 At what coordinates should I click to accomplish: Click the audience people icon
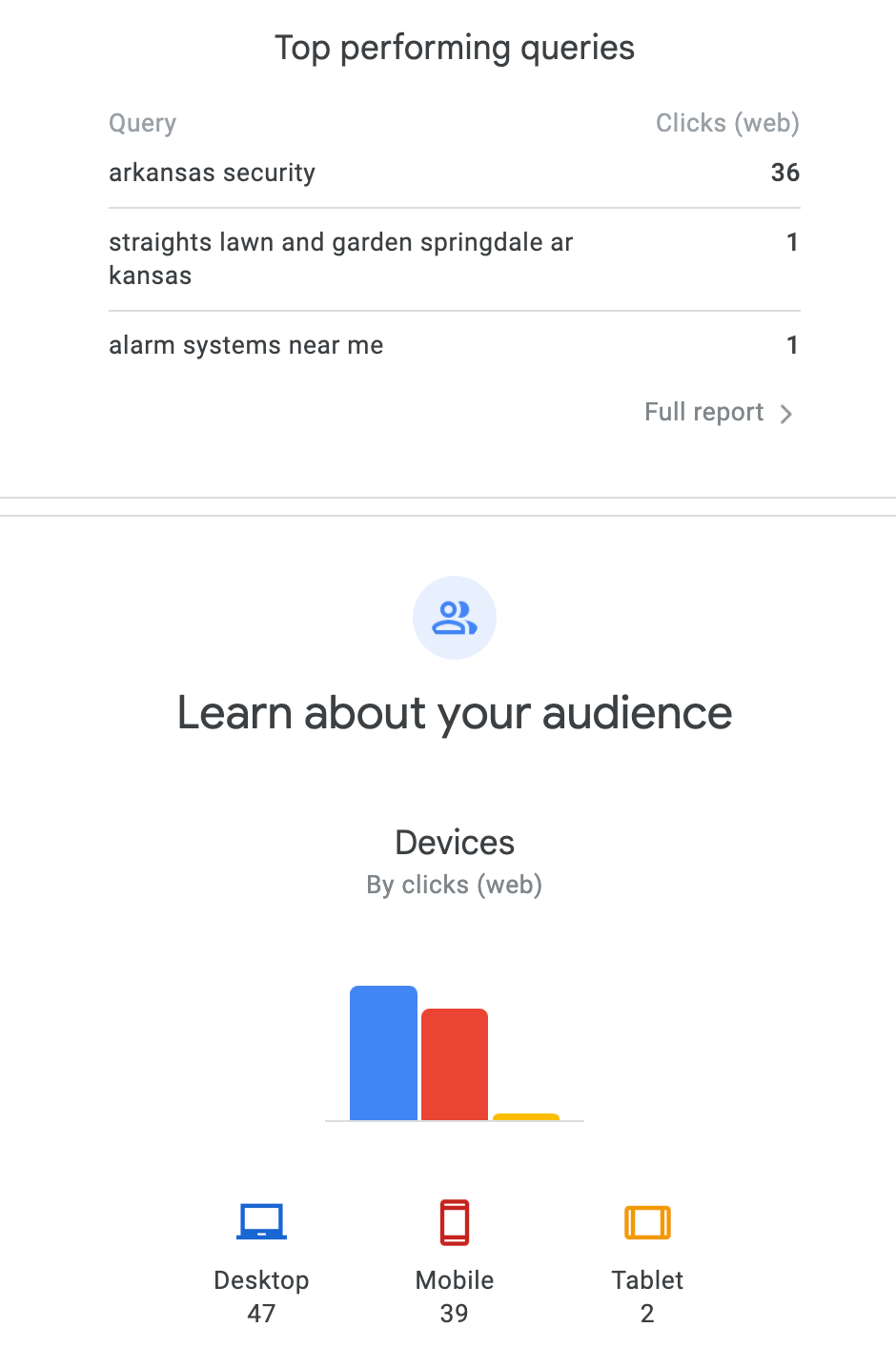(x=455, y=618)
